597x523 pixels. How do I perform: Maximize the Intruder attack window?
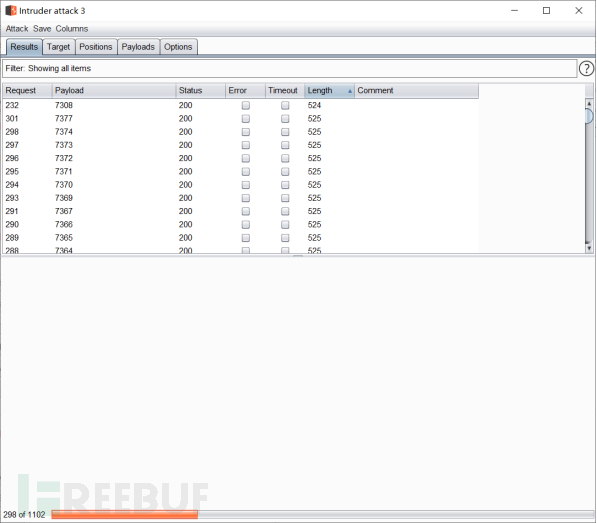[x=546, y=11]
